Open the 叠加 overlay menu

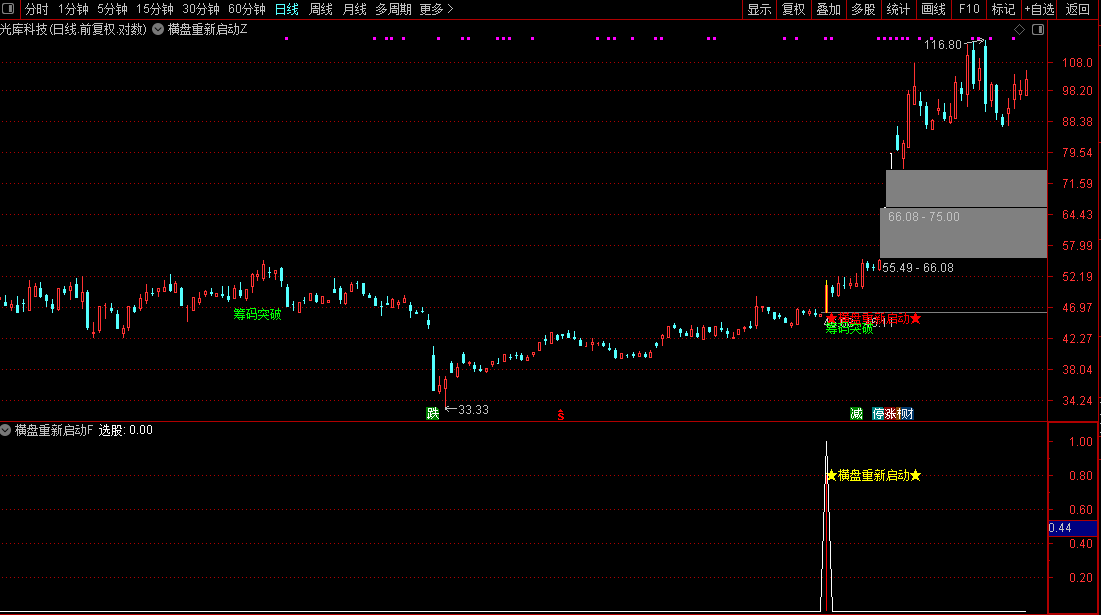tap(829, 9)
